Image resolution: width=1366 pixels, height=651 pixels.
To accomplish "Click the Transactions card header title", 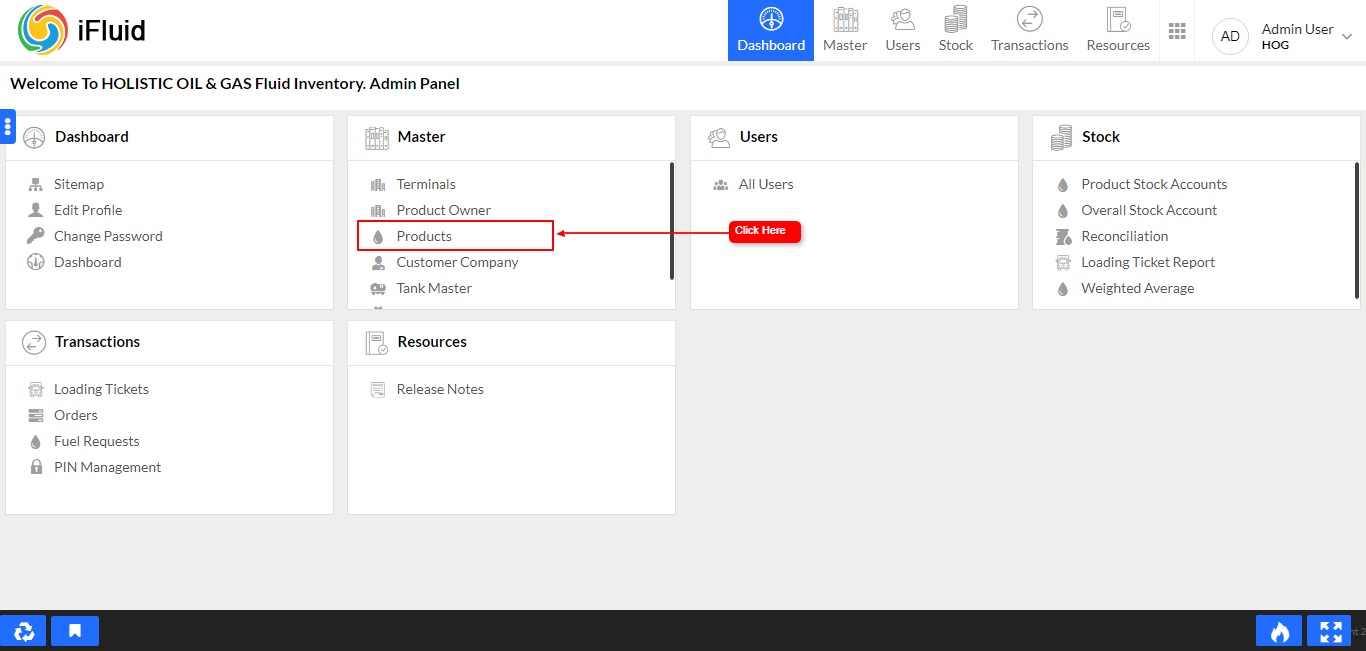I will coord(98,342).
